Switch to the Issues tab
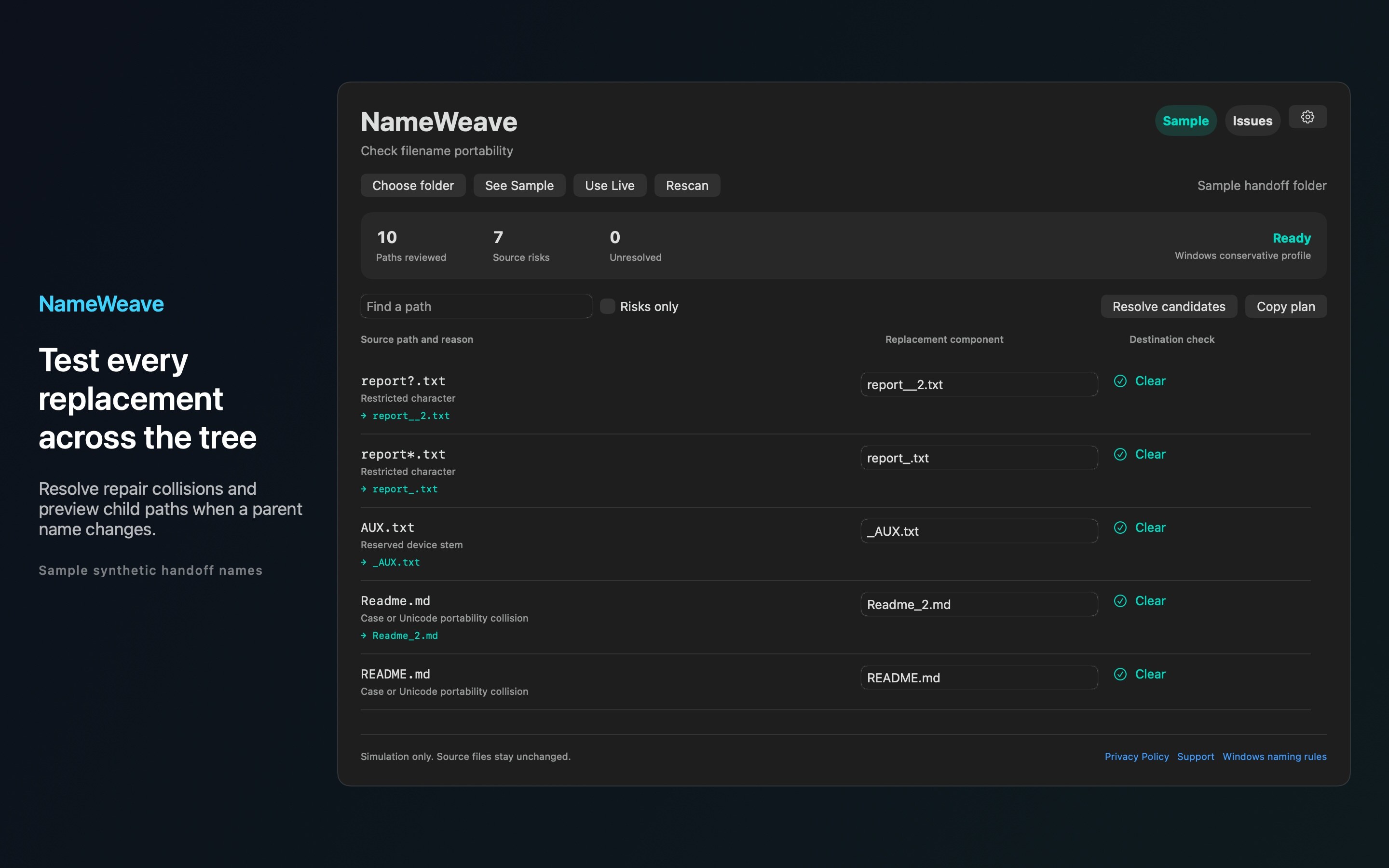 (x=1253, y=121)
